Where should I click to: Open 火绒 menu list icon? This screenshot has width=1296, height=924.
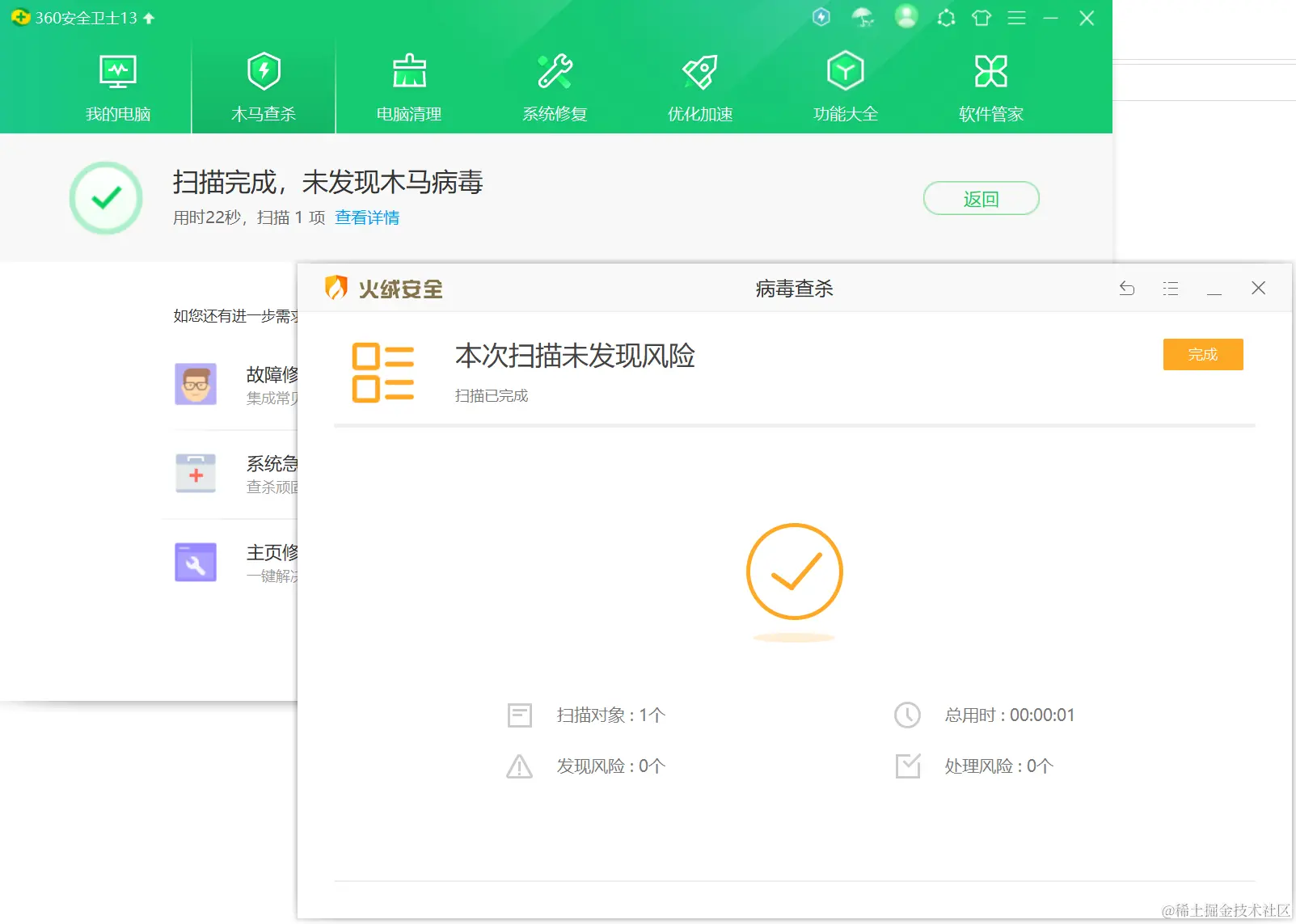click(x=1171, y=288)
